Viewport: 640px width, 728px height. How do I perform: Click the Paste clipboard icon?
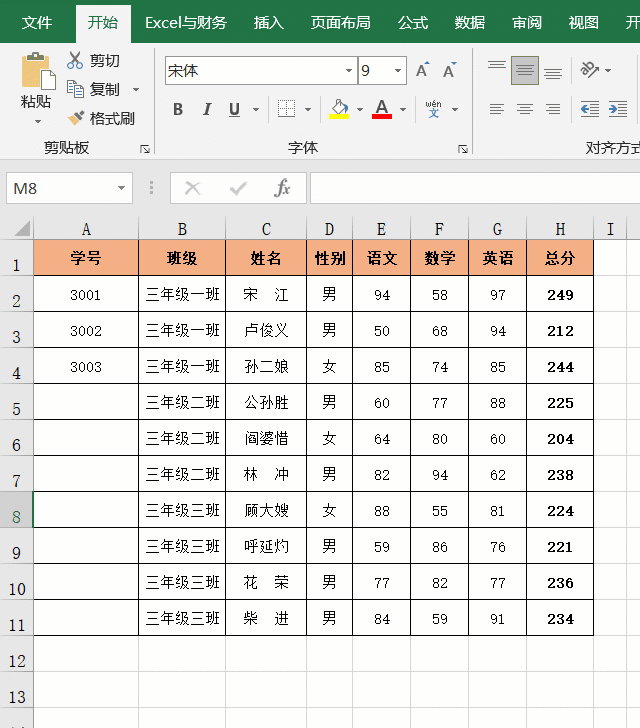(x=38, y=71)
